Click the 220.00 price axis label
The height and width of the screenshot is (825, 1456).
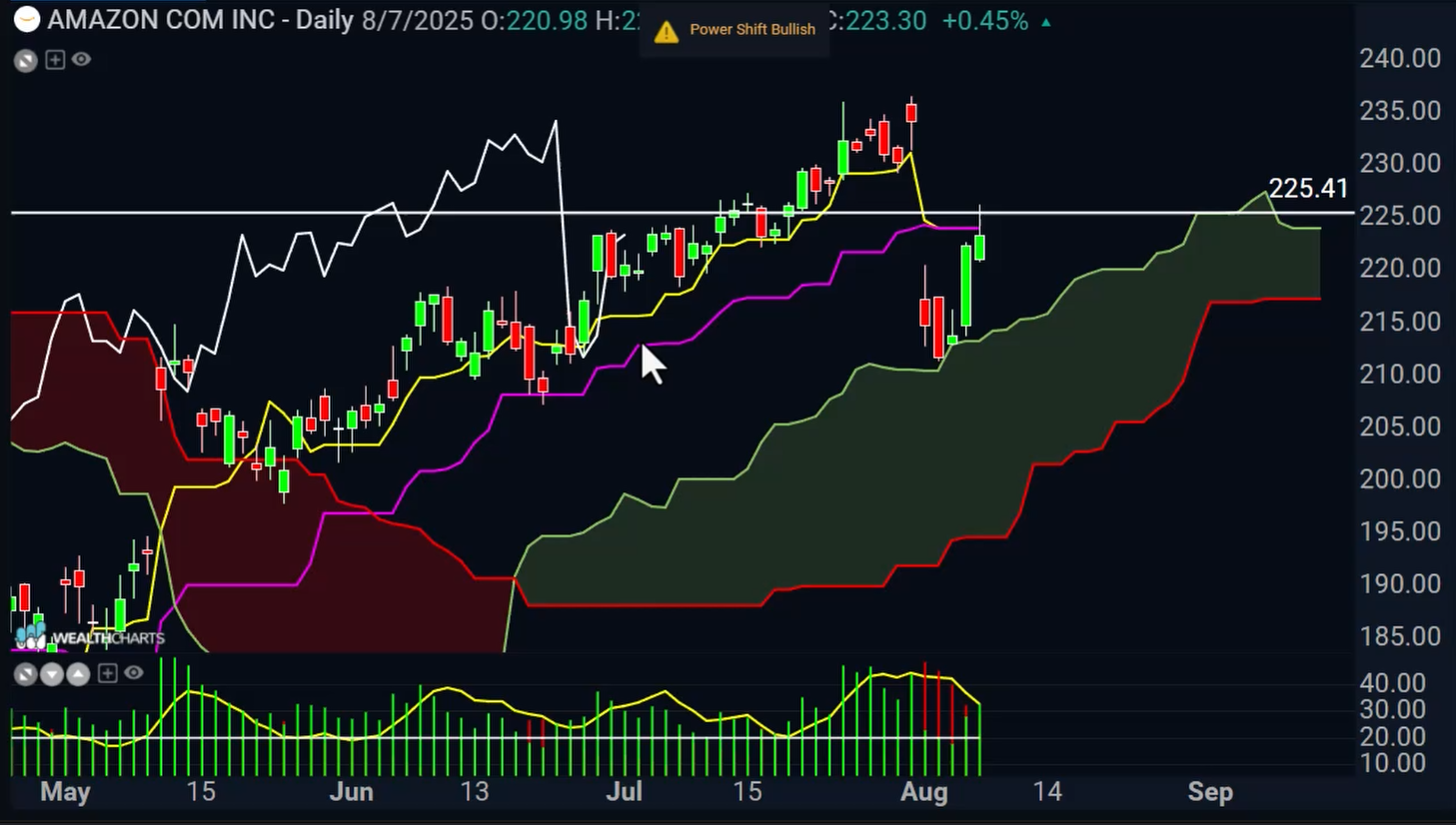tap(1400, 268)
